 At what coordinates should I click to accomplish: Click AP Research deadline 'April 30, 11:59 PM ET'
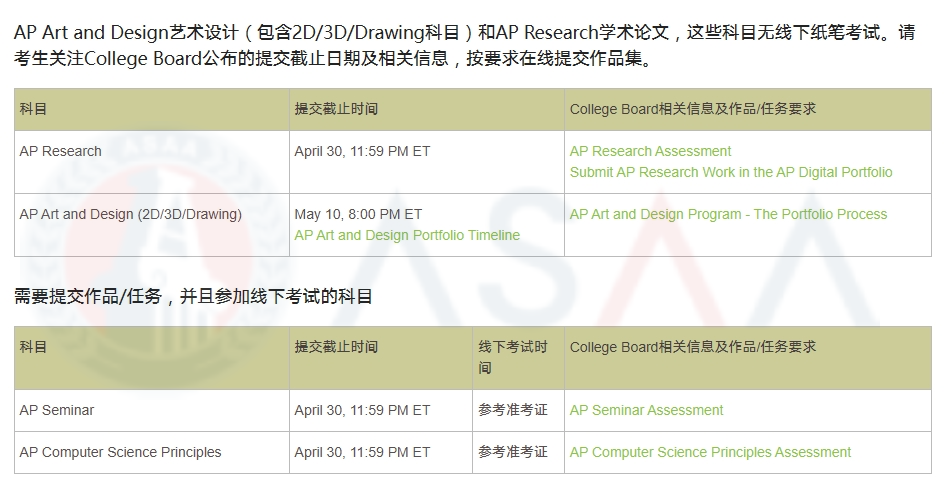[362, 151]
